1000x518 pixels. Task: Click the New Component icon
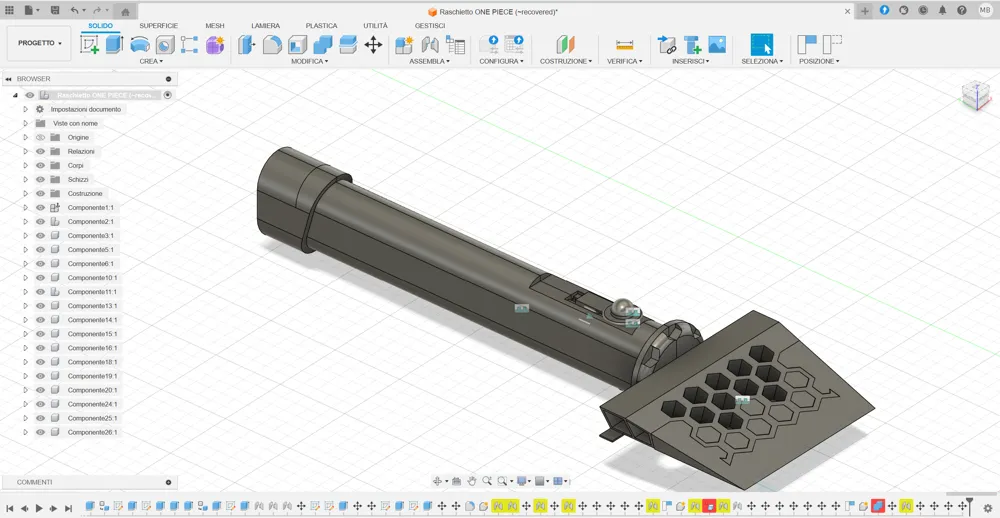pyautogui.click(x=404, y=45)
